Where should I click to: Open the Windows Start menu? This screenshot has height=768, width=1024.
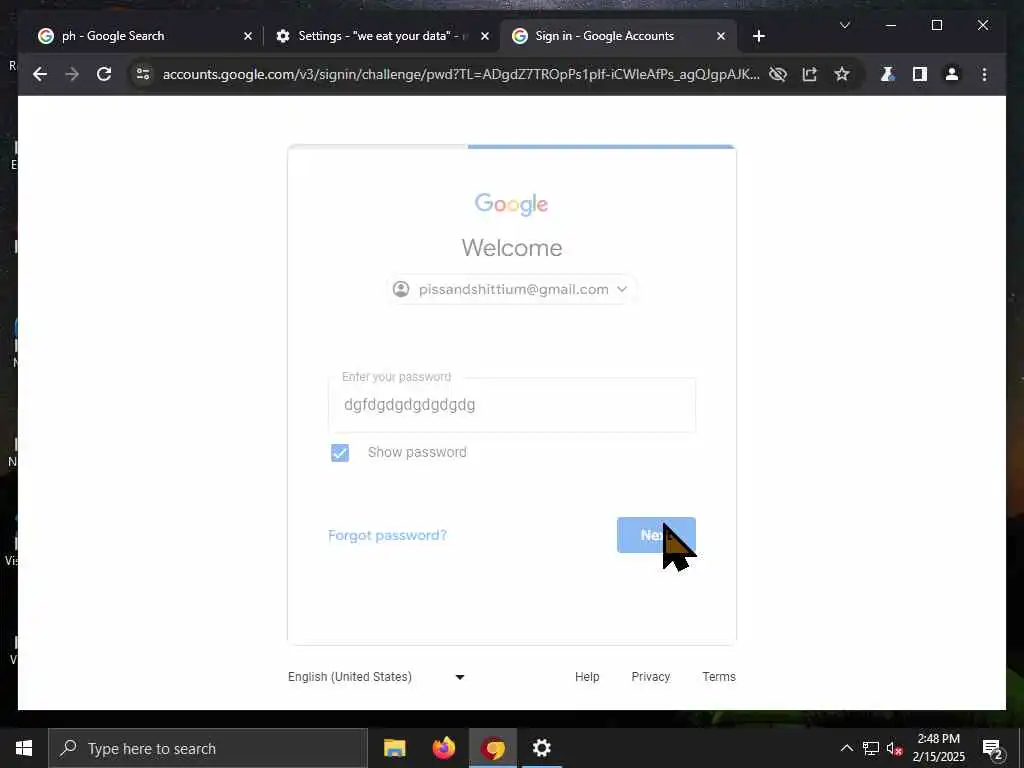tap(24, 748)
